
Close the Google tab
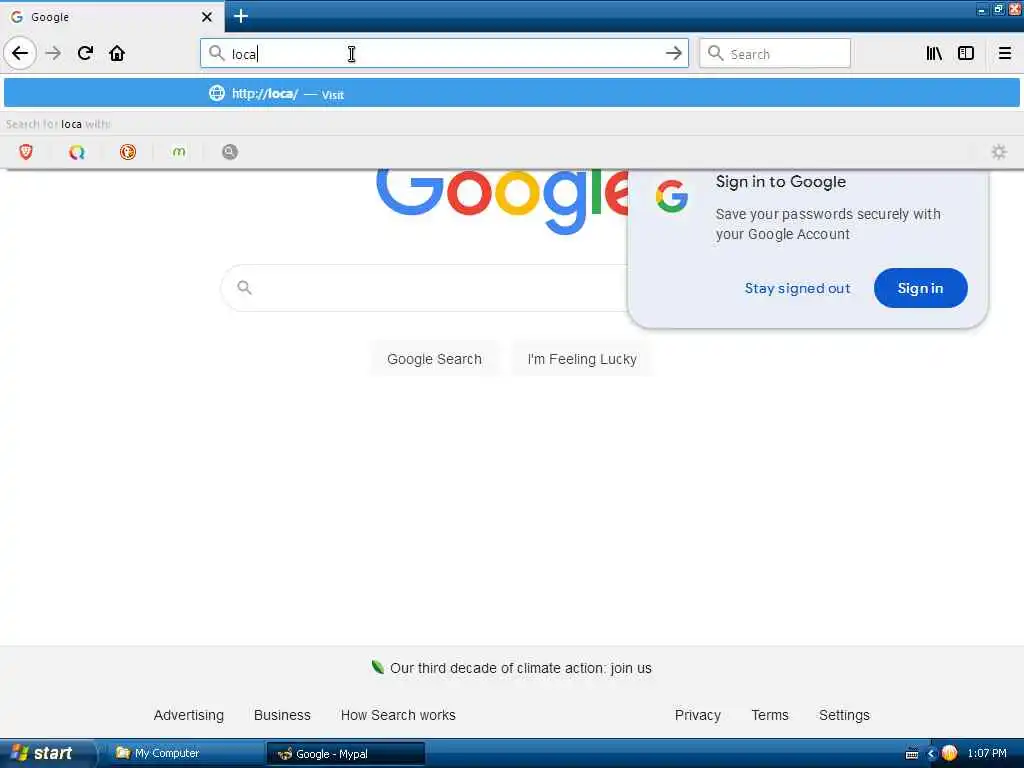(206, 17)
